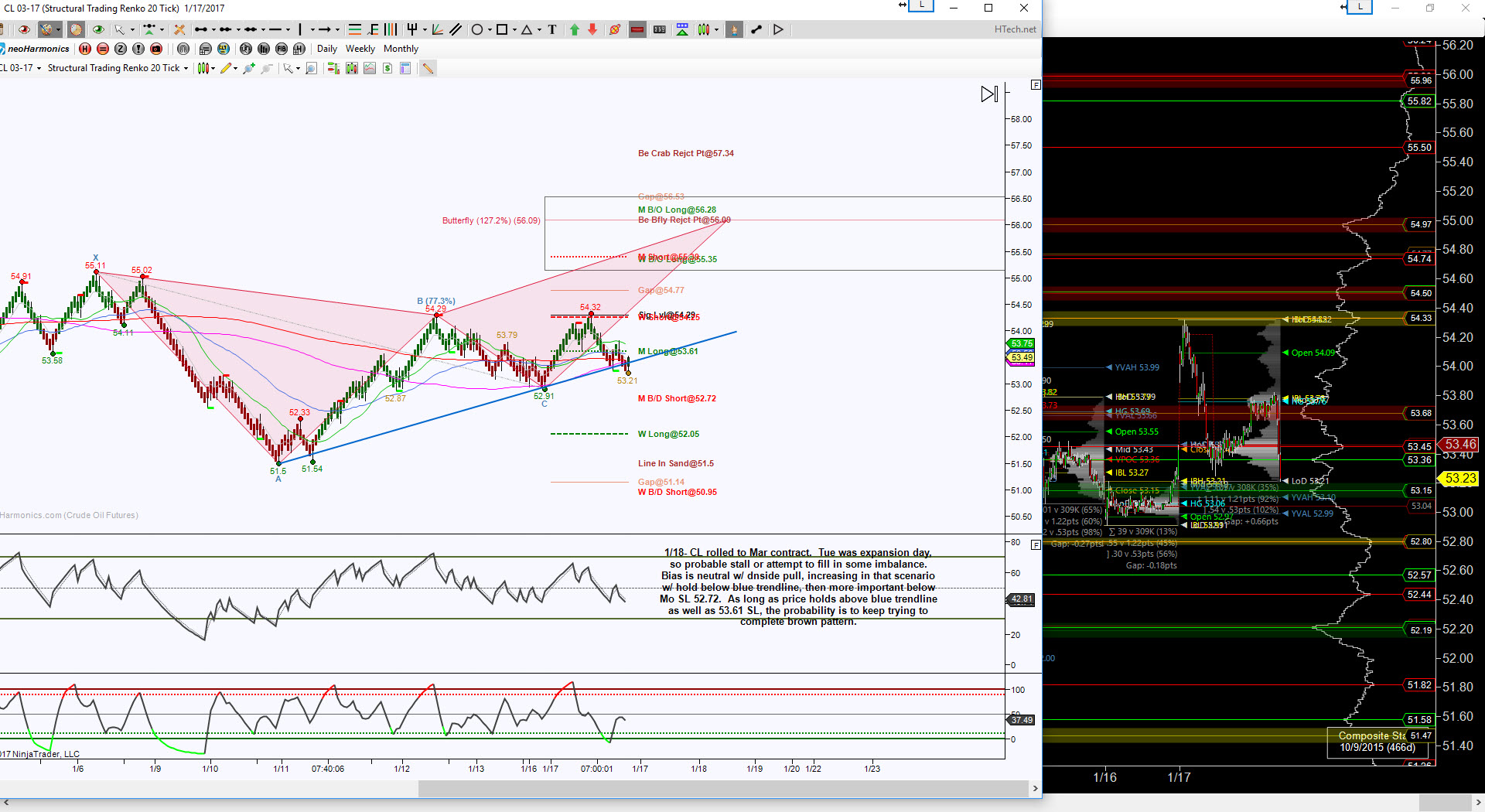Toggle the green eye visibility icon
Viewport: 1485px width, 812px height.
click(x=98, y=29)
